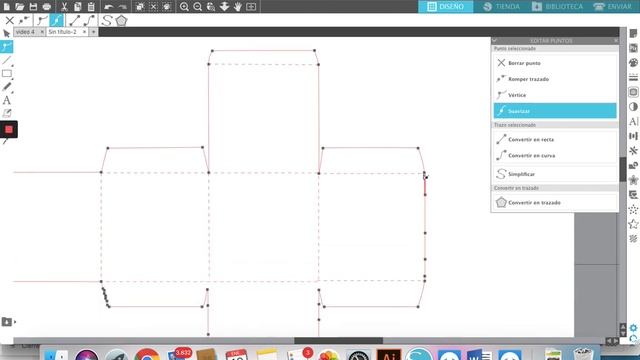Click the simplify S icon in the point toolbar
Screen dimensions: 640x360
[x=107, y=20]
